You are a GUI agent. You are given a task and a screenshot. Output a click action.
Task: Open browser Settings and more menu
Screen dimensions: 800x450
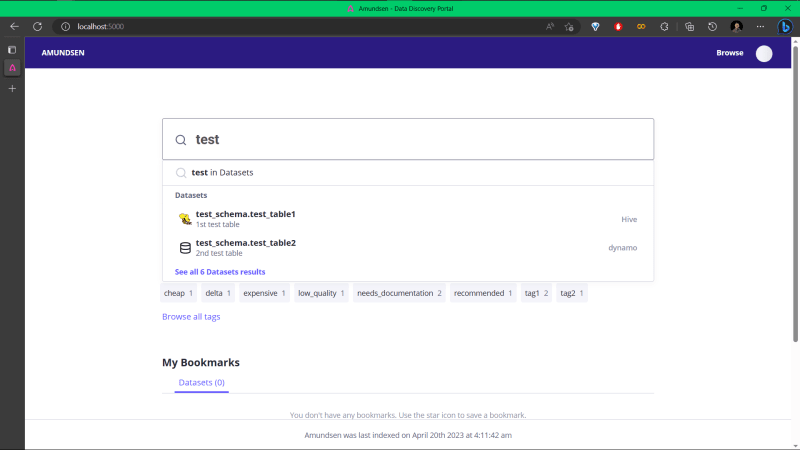[760, 27]
